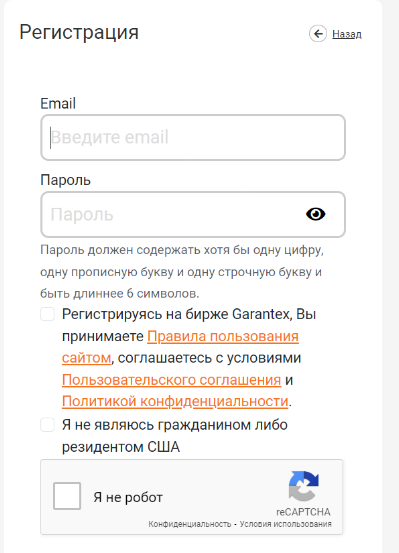Click the Email field label
The height and width of the screenshot is (553, 399).
tap(58, 104)
